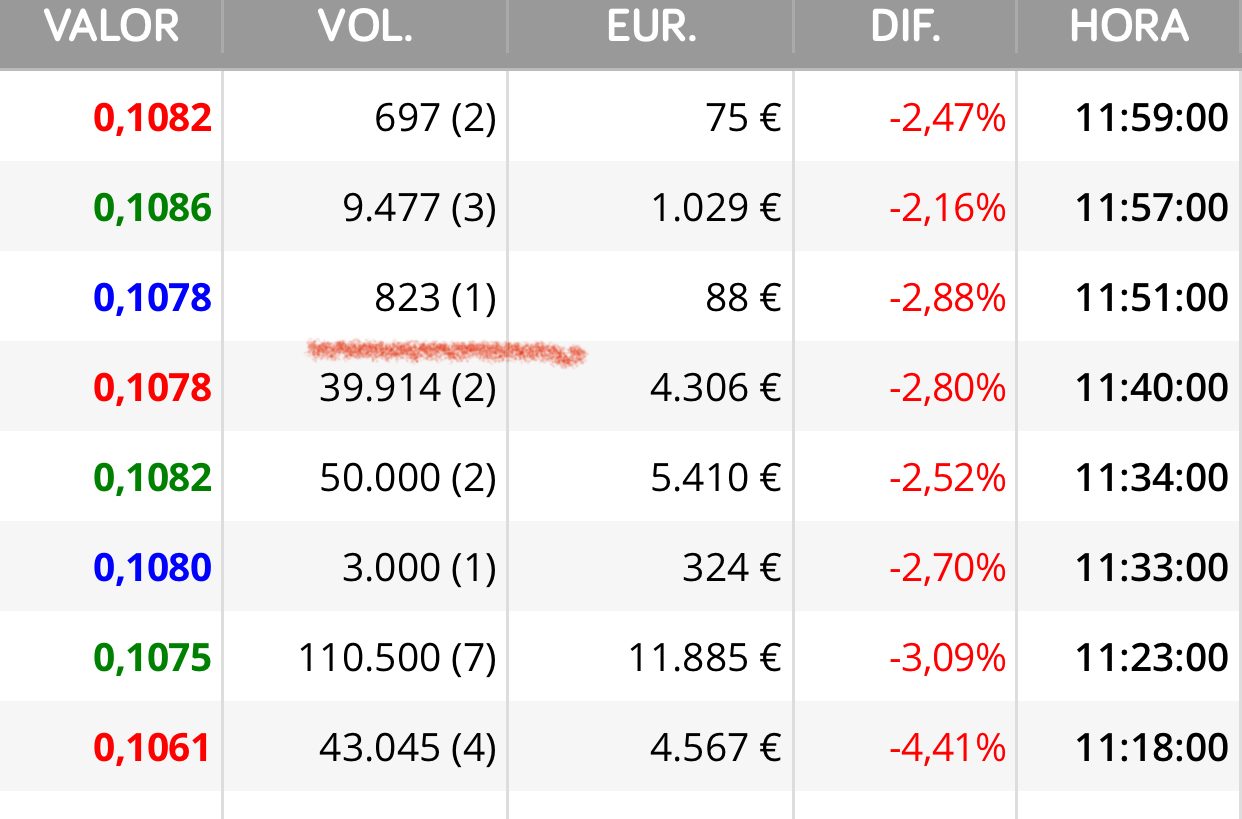Click the VALOR column header
This screenshot has width=1242, height=819.
(x=111, y=27)
